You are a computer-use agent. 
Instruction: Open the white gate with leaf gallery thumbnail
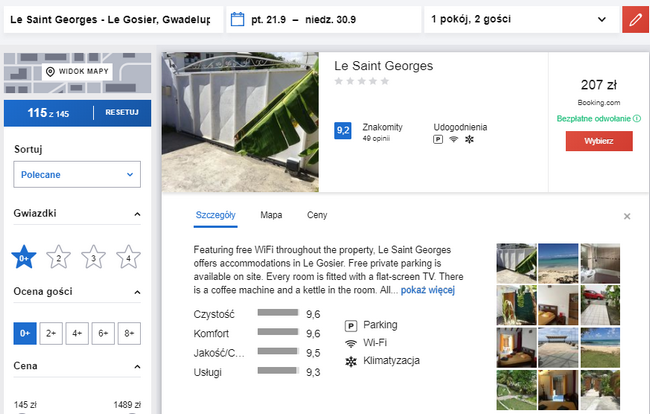(517, 263)
